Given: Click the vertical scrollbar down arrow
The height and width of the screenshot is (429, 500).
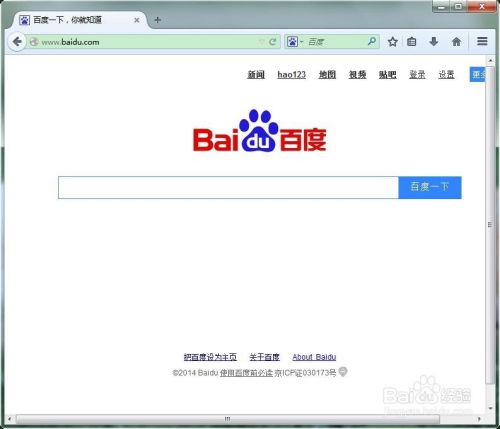Looking at the screenshot, I should tap(490, 408).
